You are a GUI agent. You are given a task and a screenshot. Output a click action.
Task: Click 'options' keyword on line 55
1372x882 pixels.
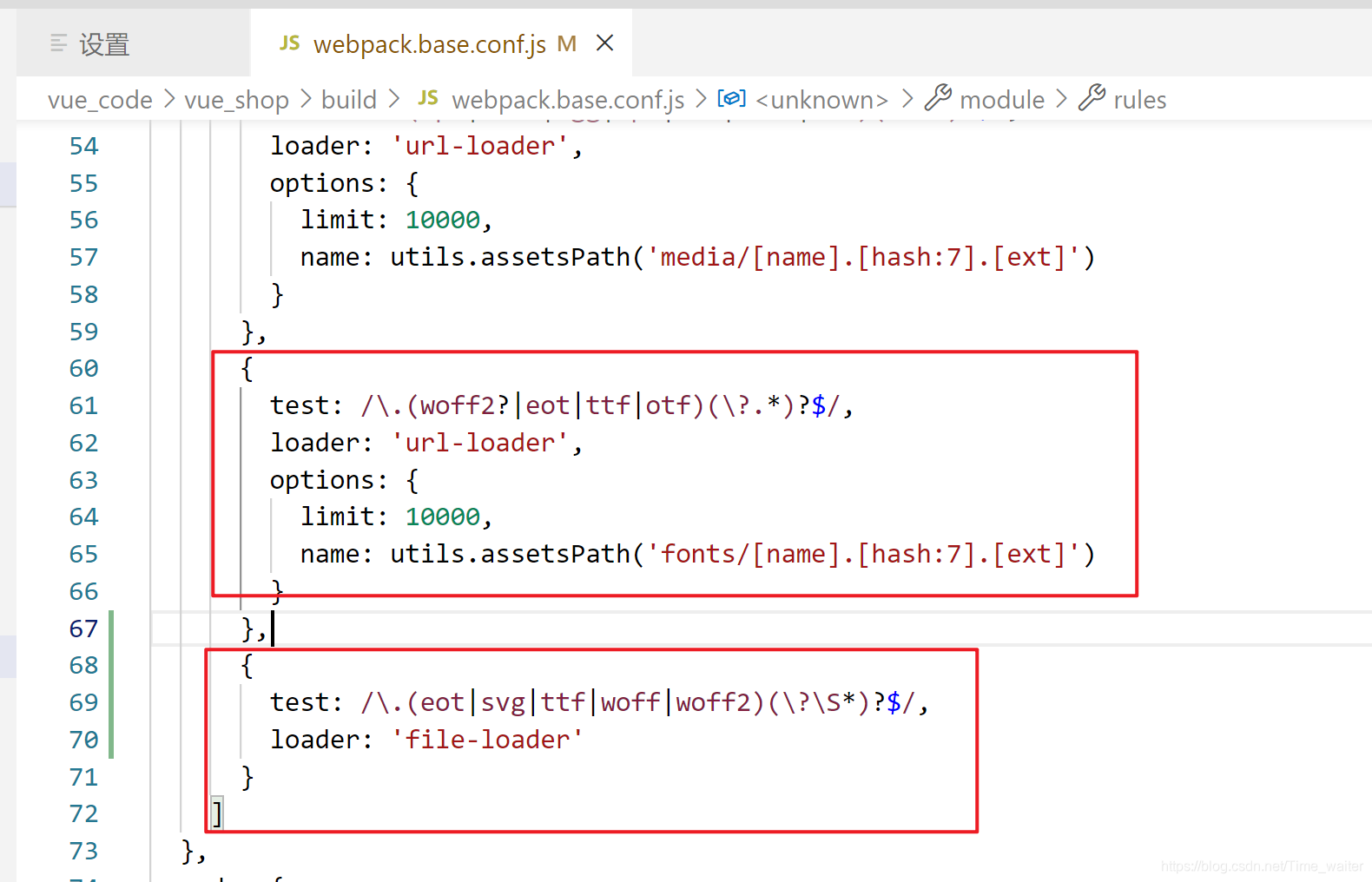(x=323, y=183)
